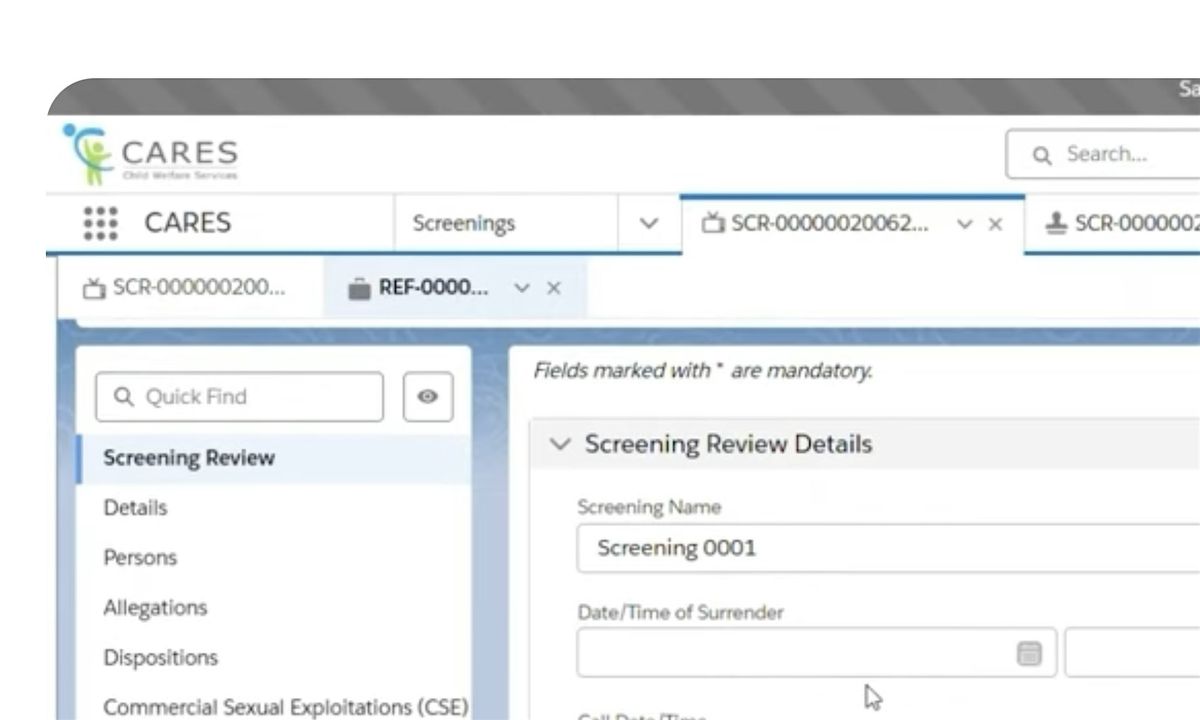
Task: Open Persons in the sidebar
Action: pos(140,558)
